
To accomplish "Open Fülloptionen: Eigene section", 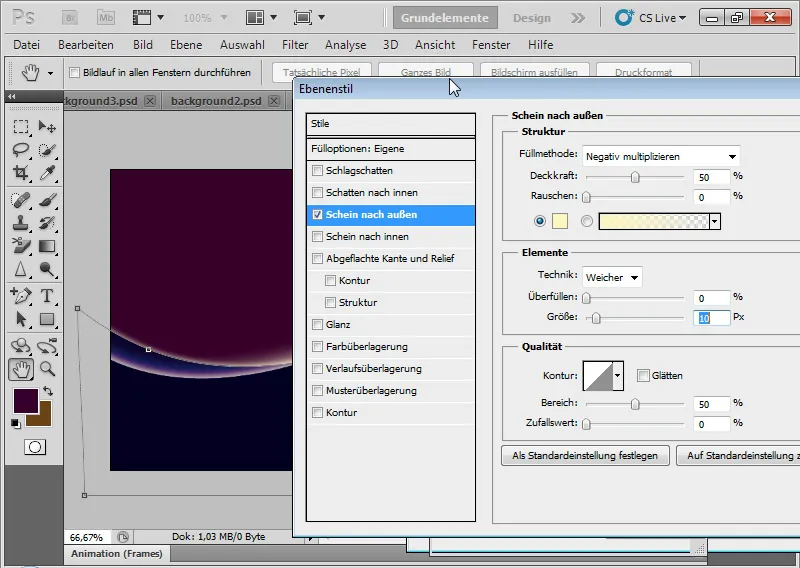I will tap(391, 149).
